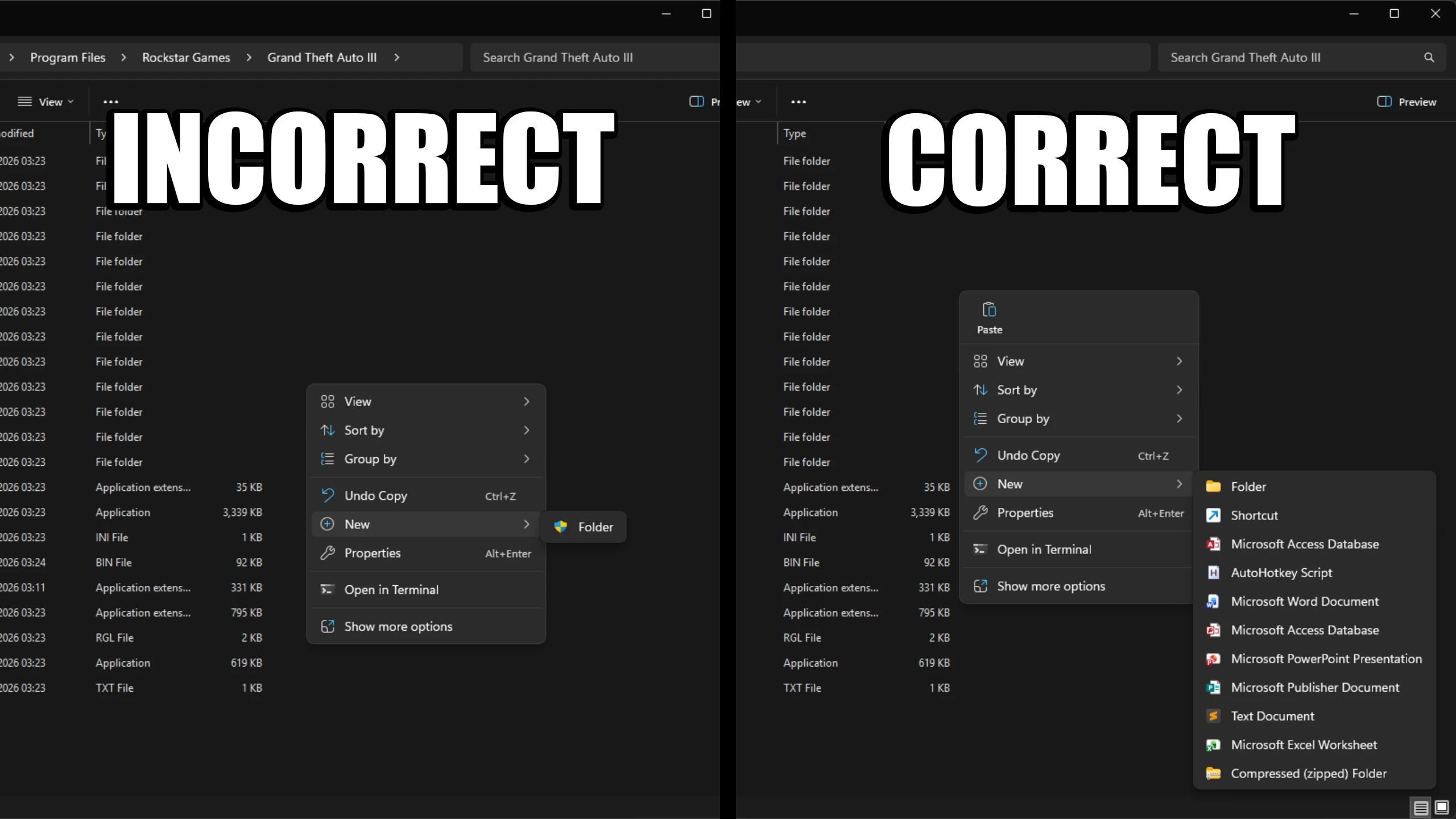
Task: Select Shortcut from the New submenu
Action: [x=1254, y=515]
